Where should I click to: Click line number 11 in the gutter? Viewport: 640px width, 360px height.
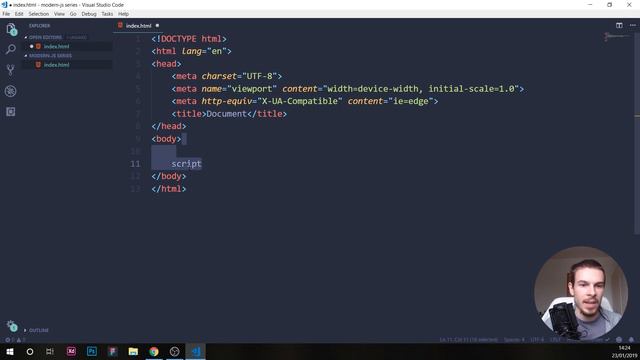(135, 164)
